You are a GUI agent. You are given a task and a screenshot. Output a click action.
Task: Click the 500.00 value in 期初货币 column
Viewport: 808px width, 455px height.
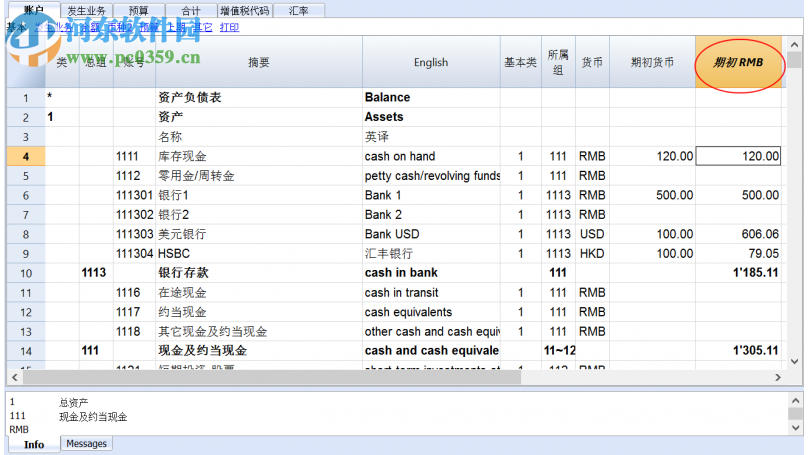pos(652,195)
